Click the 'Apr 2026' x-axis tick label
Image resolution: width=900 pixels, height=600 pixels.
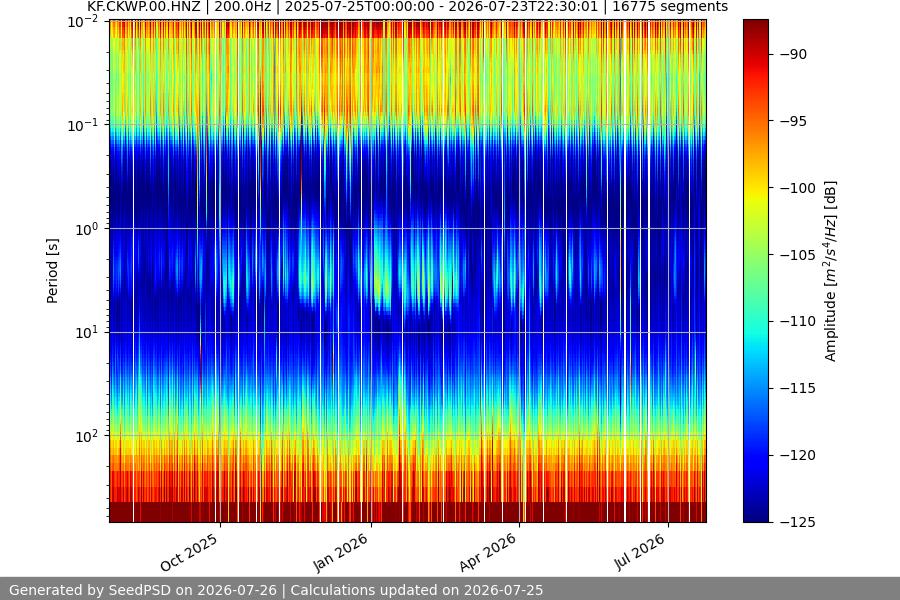[488, 552]
